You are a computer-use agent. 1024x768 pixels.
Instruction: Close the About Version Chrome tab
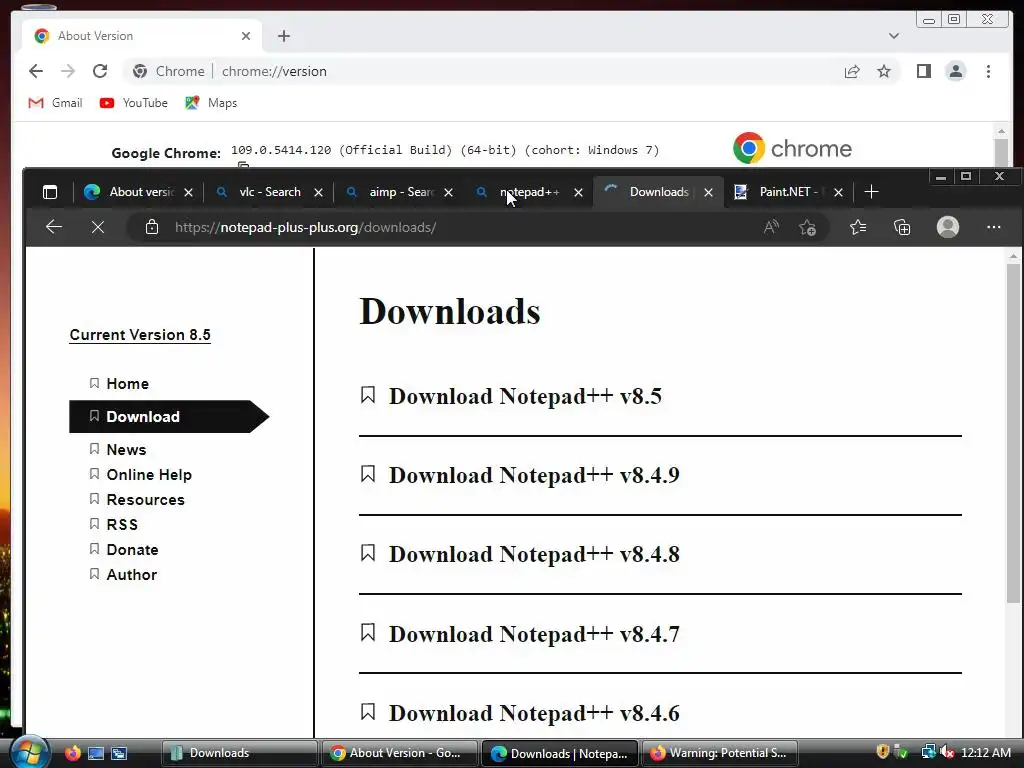[246, 36]
